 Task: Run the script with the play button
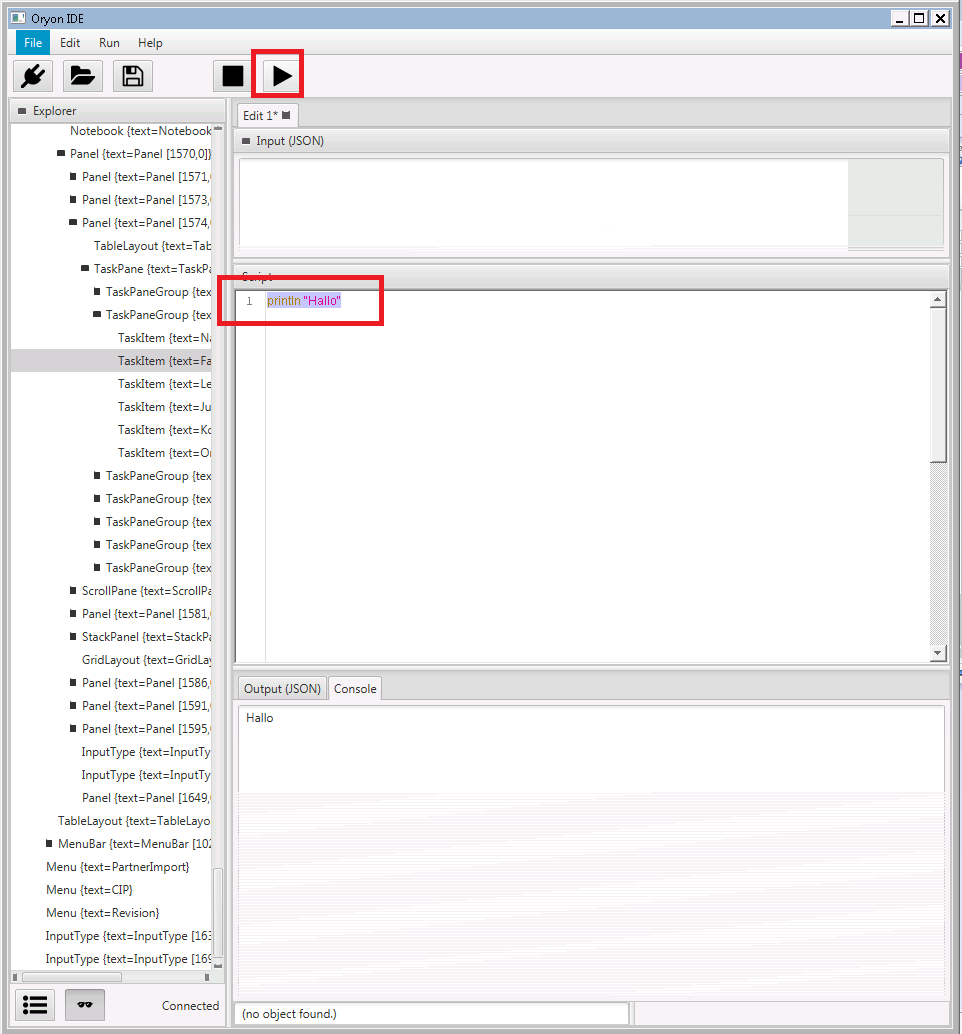pyautogui.click(x=282, y=76)
